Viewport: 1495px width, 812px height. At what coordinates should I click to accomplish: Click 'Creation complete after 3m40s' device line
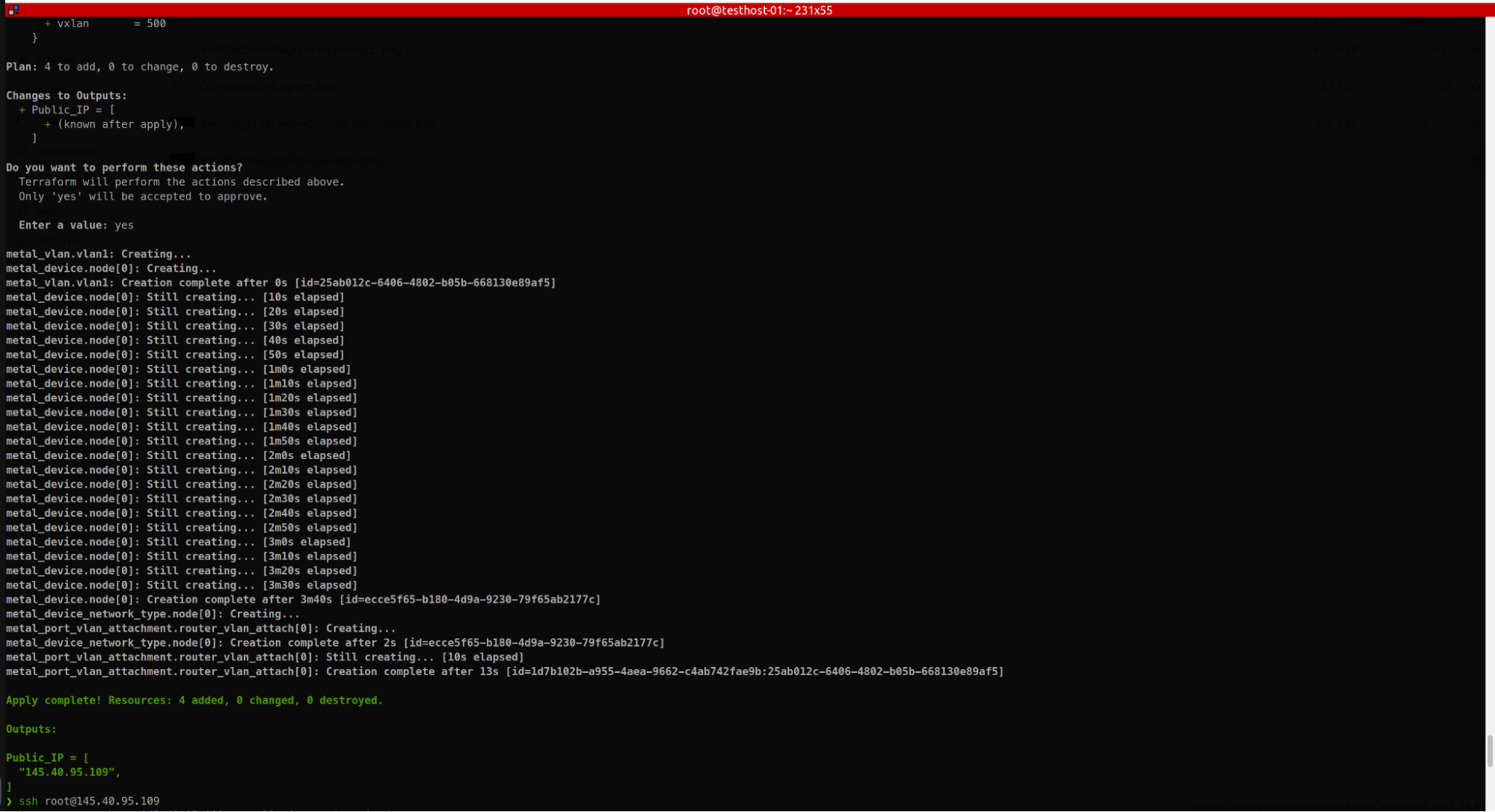coord(303,600)
